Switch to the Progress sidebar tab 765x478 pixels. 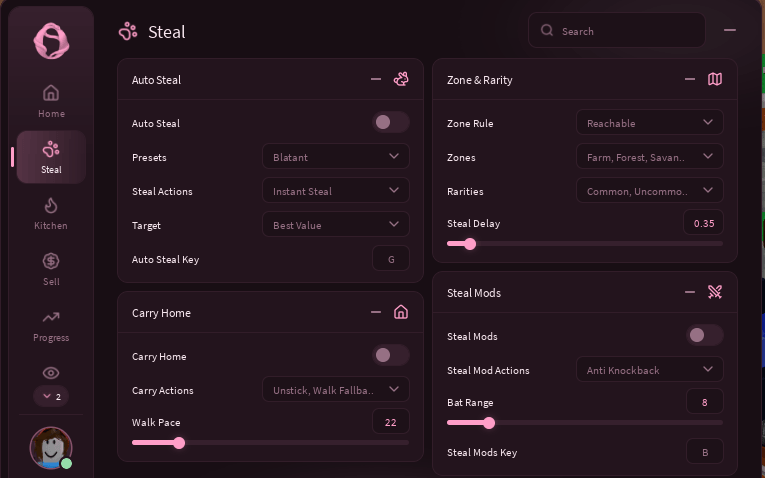click(x=51, y=325)
